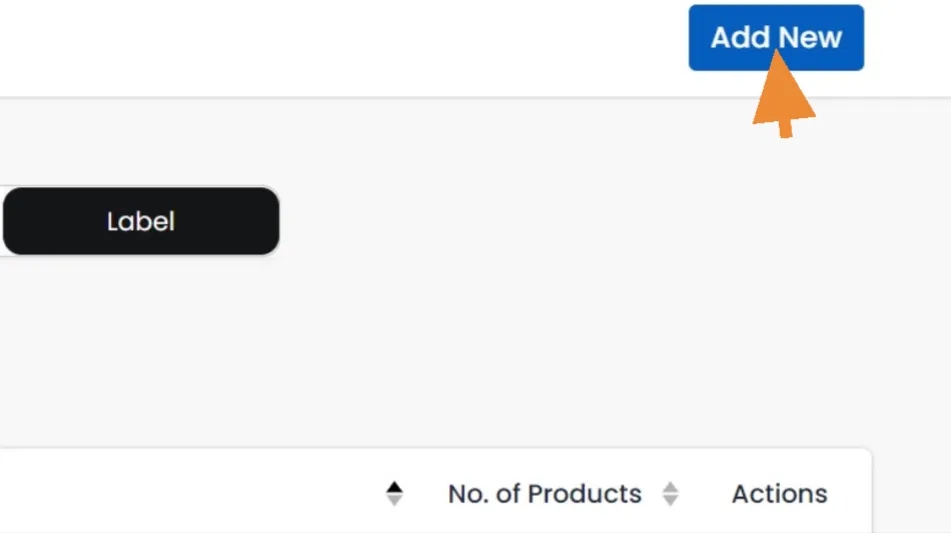Screen dimensions: 951x533
Task: Click the Actions column header
Action: [779, 494]
